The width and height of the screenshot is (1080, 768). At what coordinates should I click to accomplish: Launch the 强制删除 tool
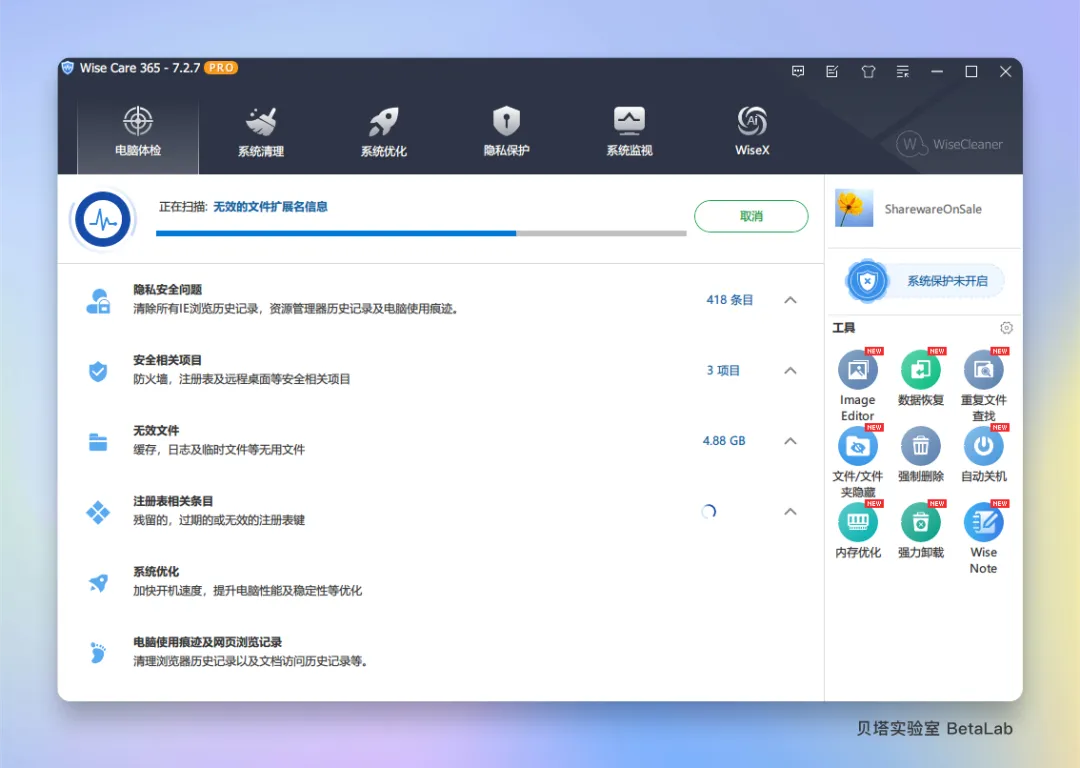pos(920,447)
